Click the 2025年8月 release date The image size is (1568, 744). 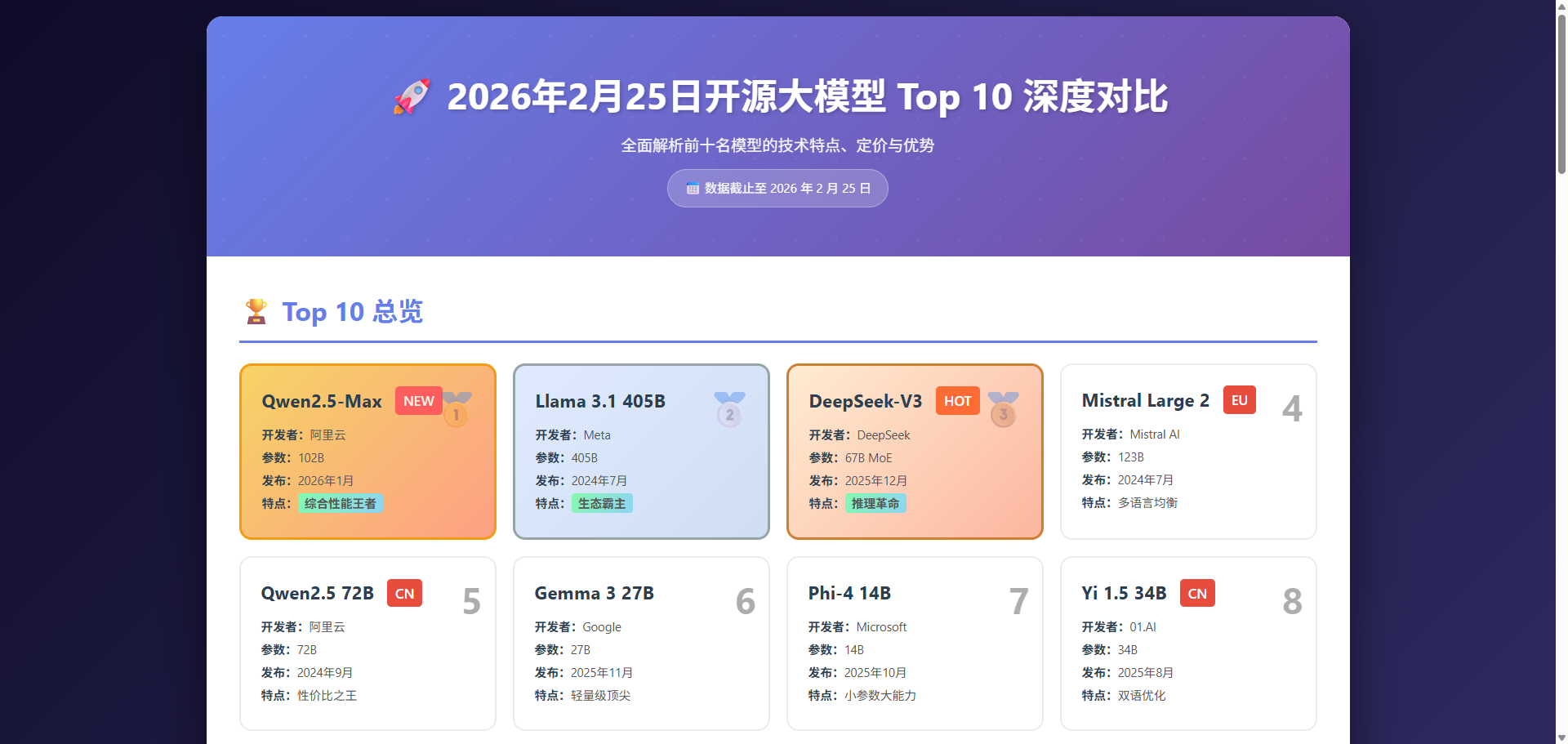(1146, 673)
